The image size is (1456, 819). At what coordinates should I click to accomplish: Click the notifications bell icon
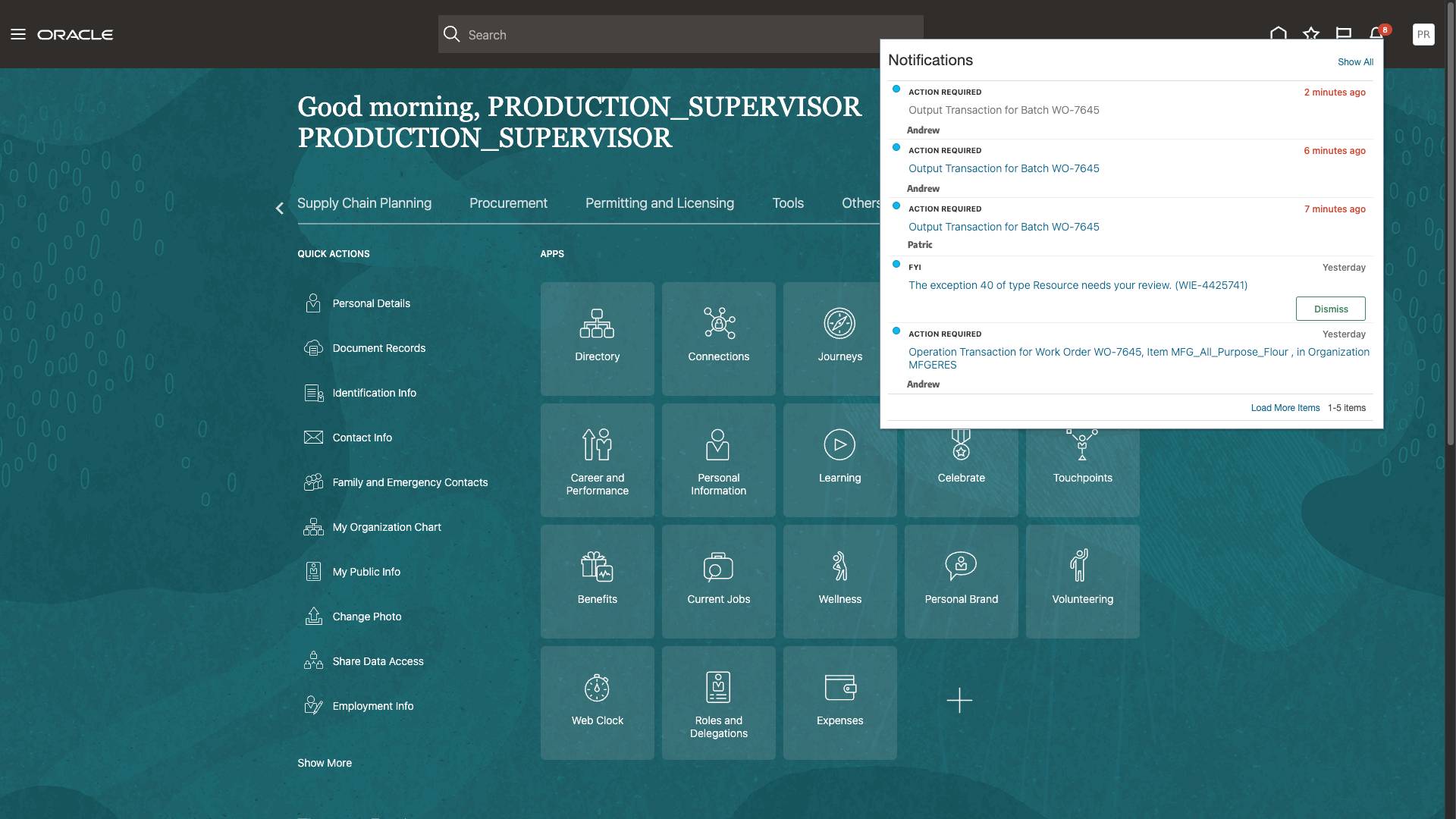coord(1376,34)
